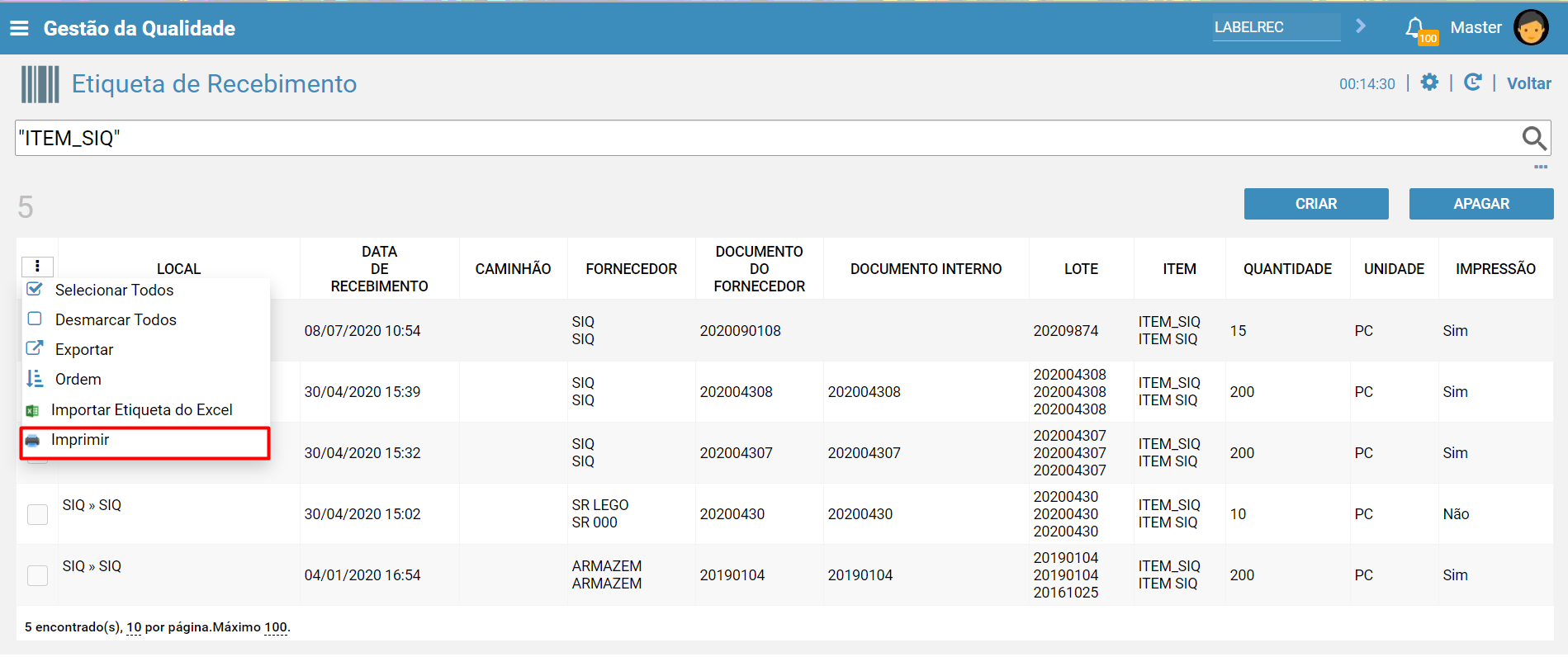Sort by LOTE column header
The height and width of the screenshot is (657, 1568).
click(1081, 269)
